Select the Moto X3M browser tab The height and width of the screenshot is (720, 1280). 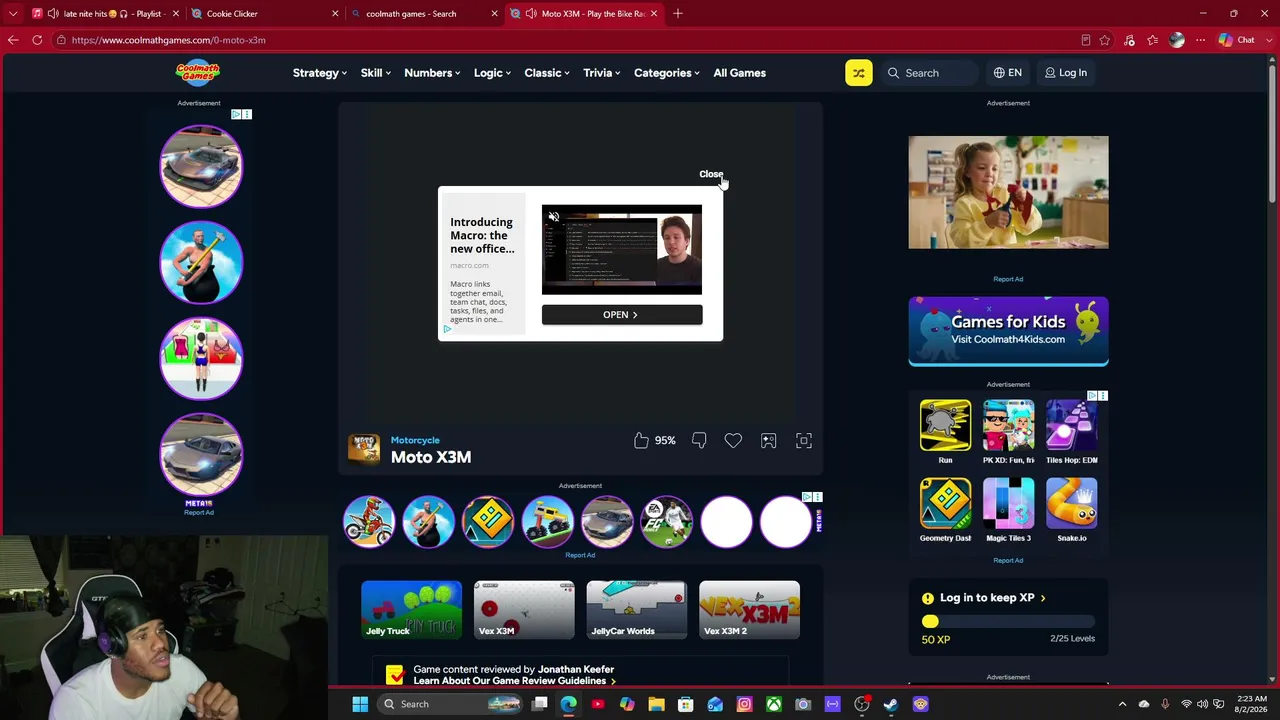[584, 14]
